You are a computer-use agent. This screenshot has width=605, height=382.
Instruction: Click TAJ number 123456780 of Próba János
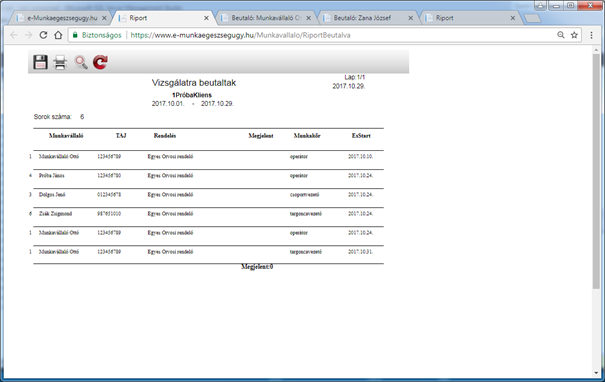[109, 176]
